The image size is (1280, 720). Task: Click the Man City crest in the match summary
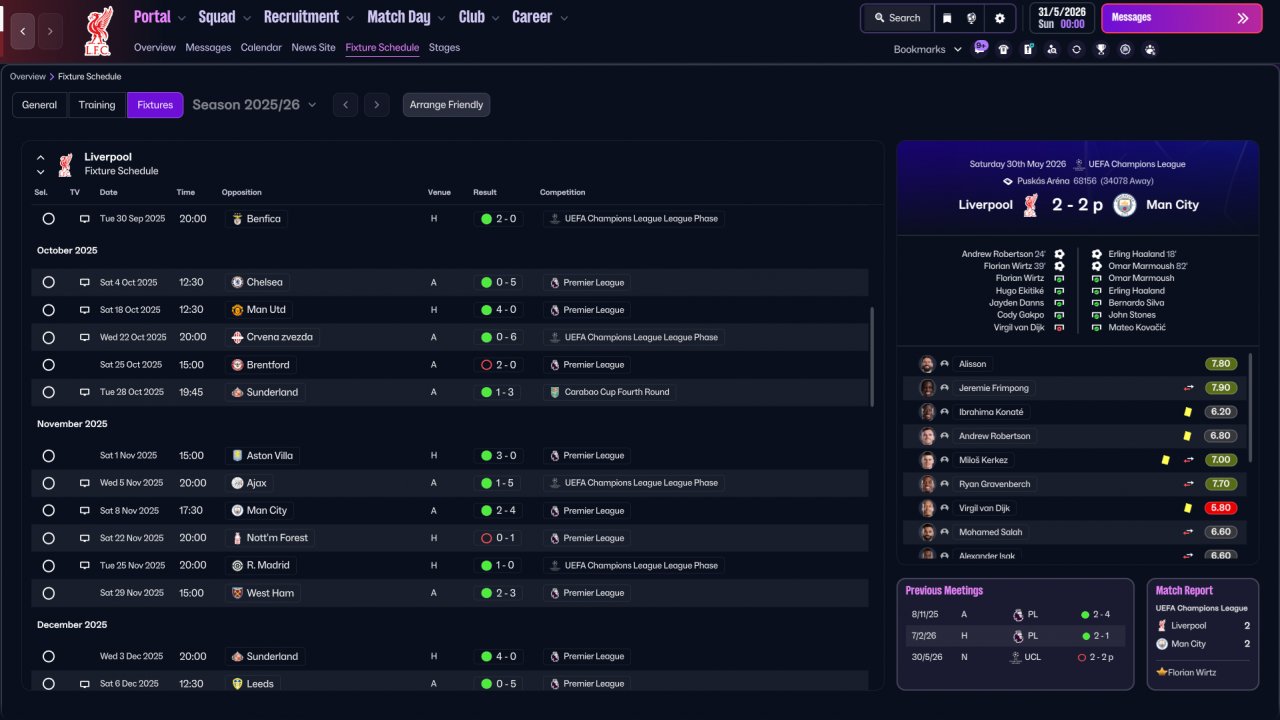pyautogui.click(x=1123, y=205)
